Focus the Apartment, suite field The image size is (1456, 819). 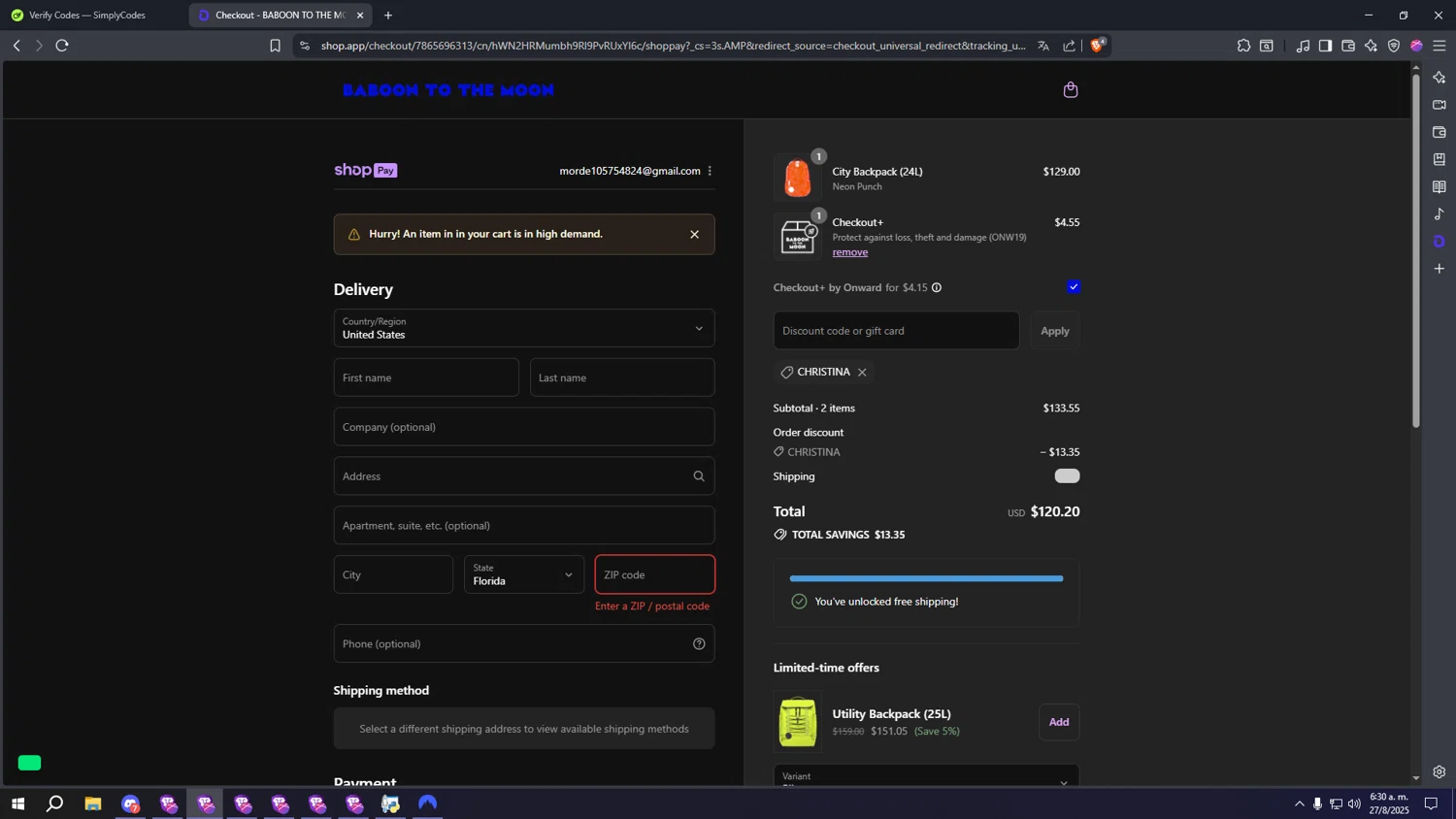pyautogui.click(x=524, y=526)
